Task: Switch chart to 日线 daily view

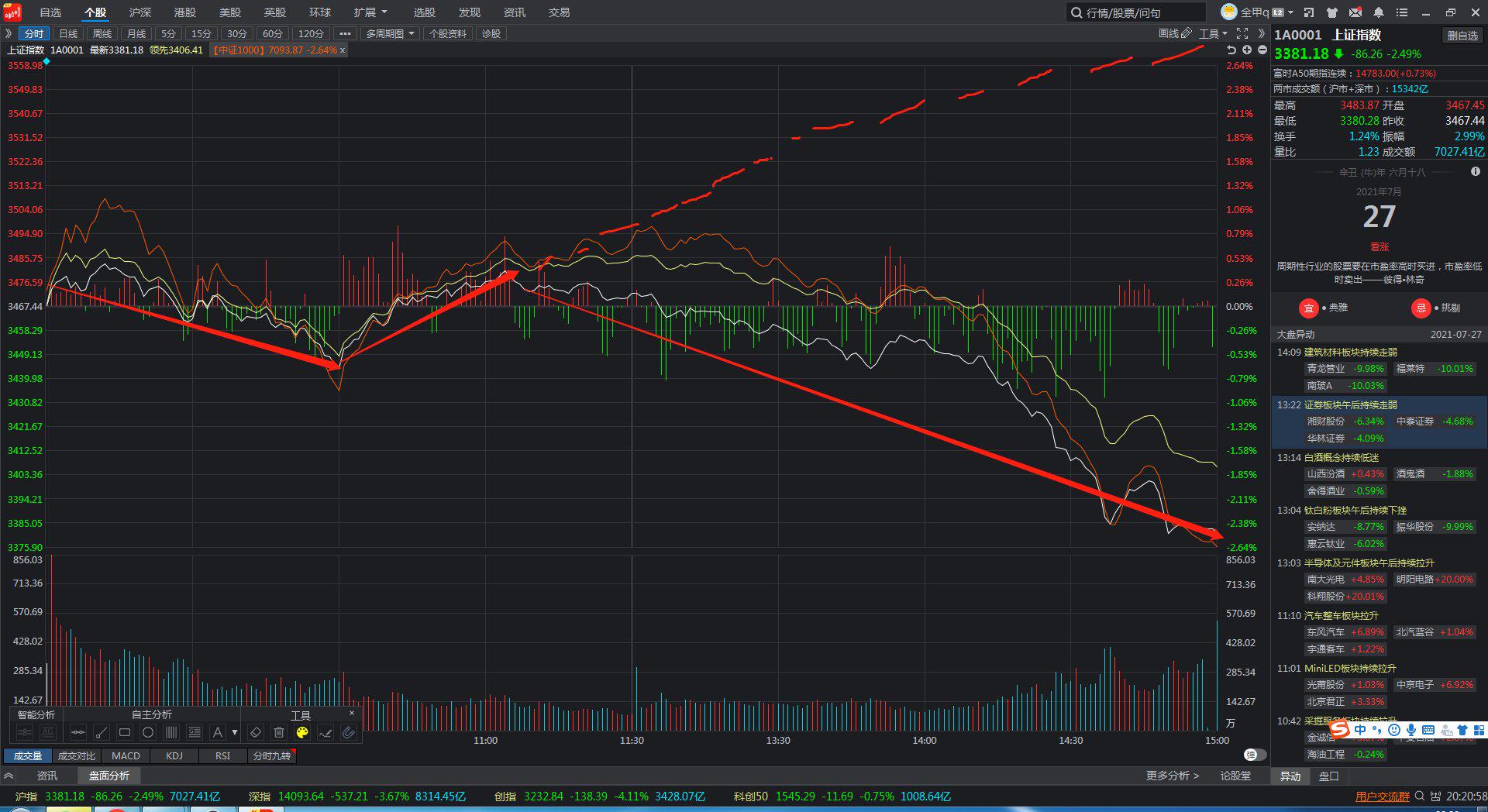Action: click(x=68, y=33)
